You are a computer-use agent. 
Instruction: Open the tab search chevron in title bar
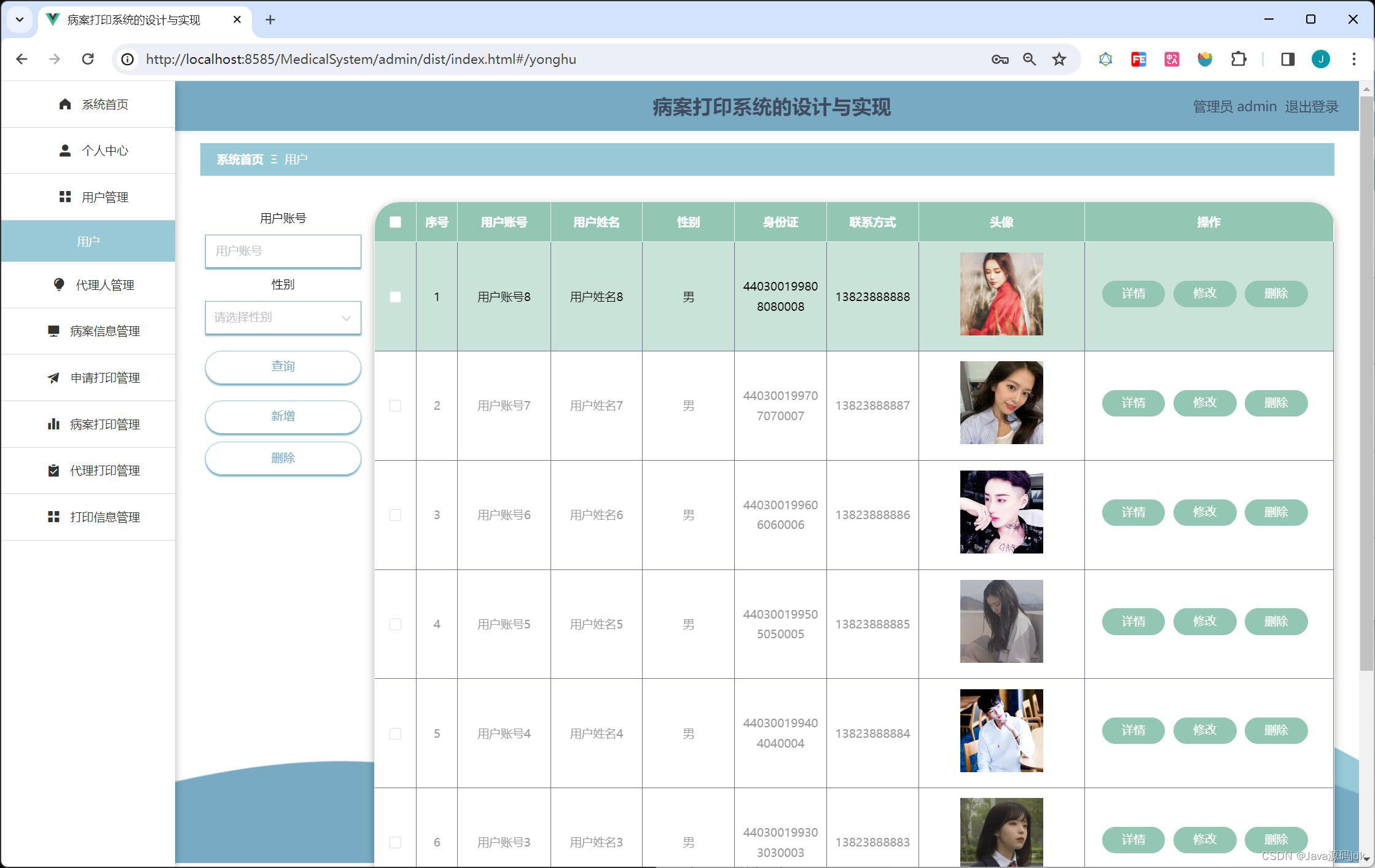tap(20, 20)
